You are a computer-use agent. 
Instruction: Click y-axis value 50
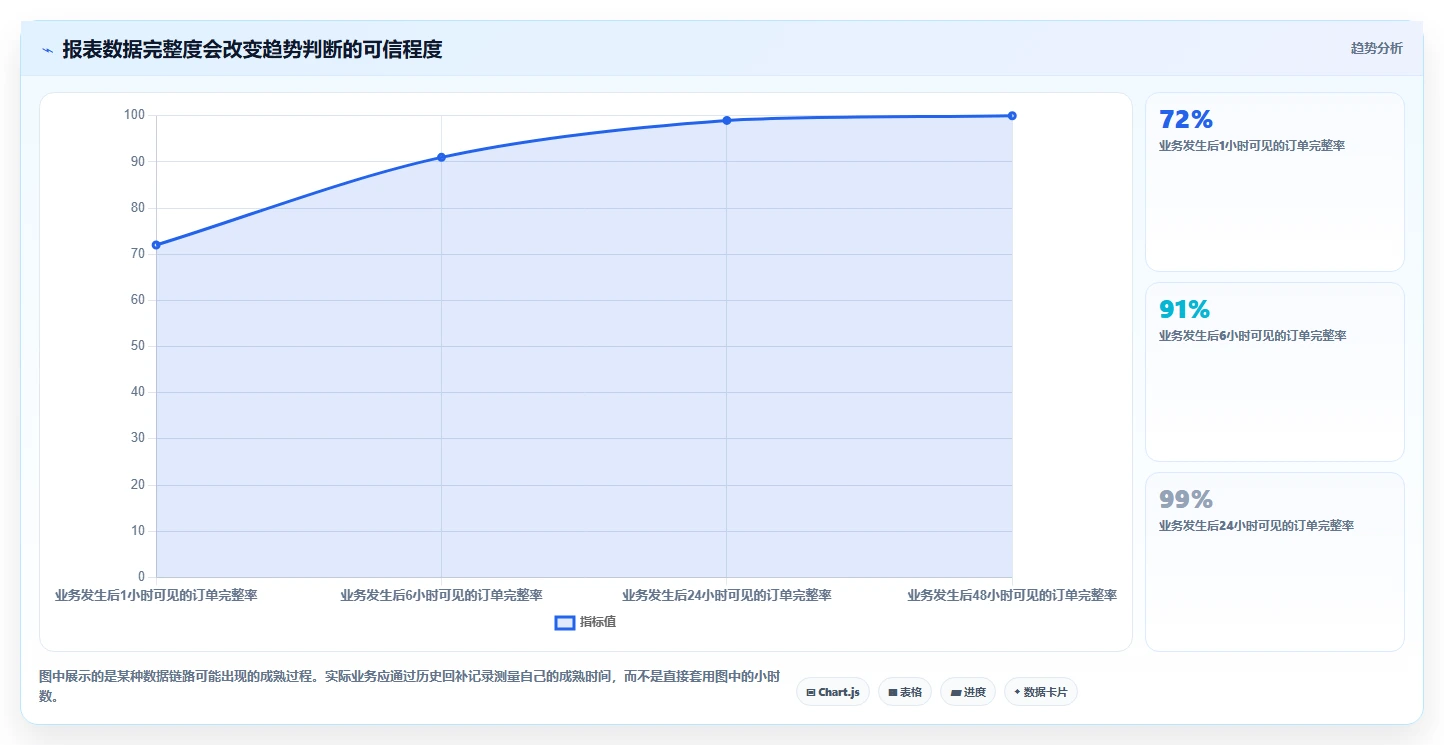pyautogui.click(x=138, y=346)
